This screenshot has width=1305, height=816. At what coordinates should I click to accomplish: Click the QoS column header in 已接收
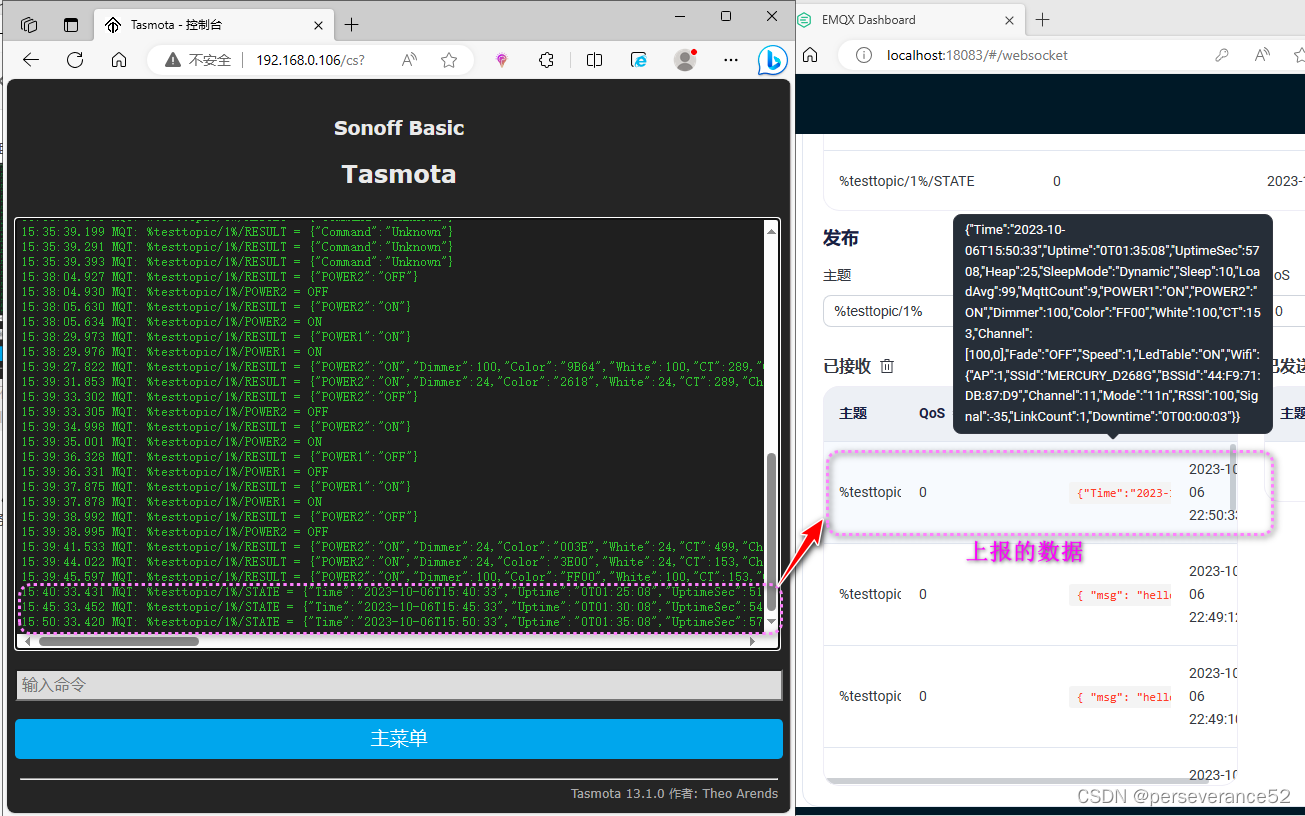932,413
